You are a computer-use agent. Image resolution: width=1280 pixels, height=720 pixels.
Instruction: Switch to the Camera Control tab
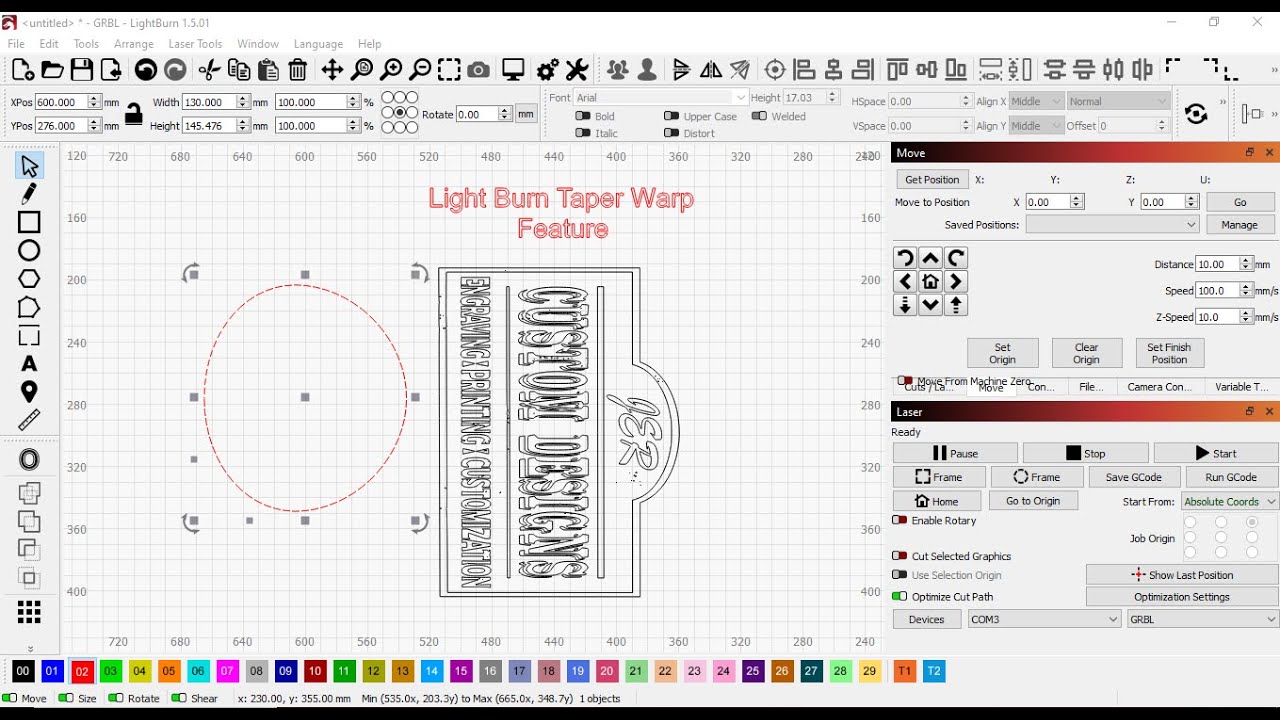coord(1159,387)
